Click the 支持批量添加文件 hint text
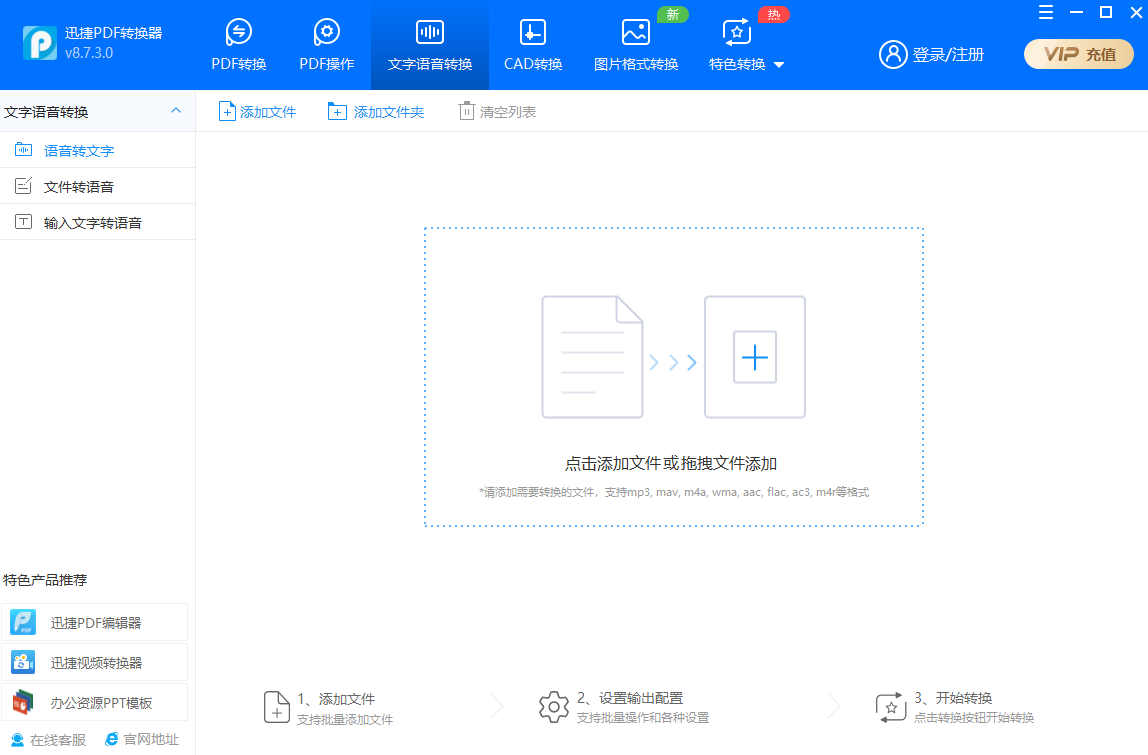 [x=345, y=720]
